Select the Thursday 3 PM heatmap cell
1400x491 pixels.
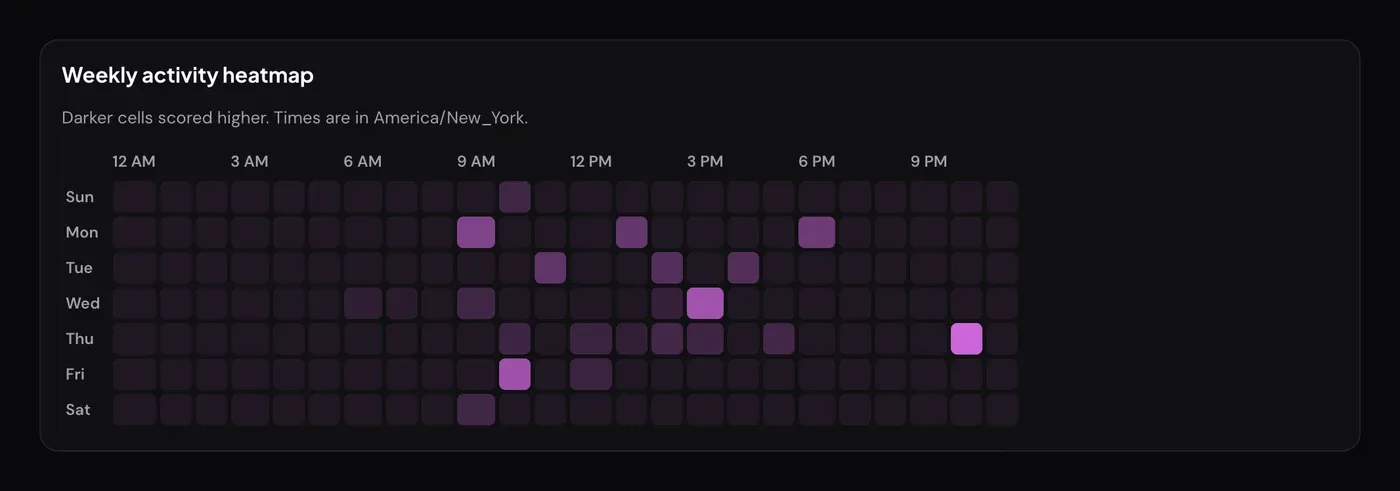pyautogui.click(x=705, y=339)
